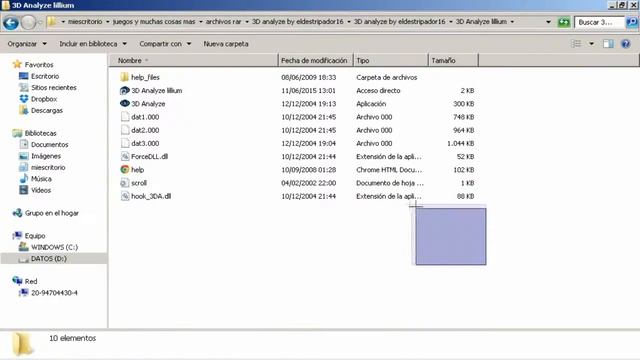
Task: Click the '10 elementos' status text
Action: [x=73, y=338]
